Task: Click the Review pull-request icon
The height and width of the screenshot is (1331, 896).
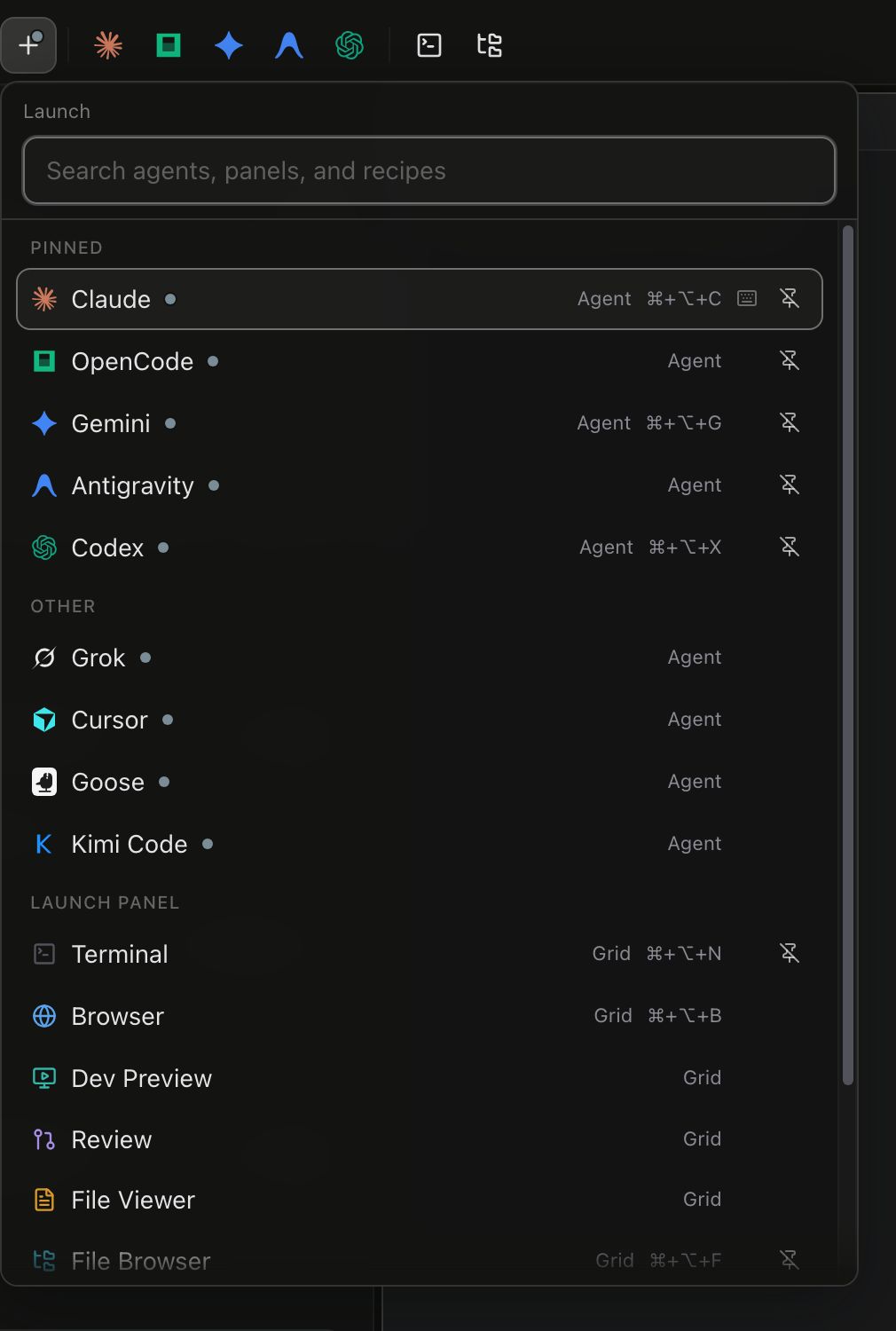Action: pyautogui.click(x=44, y=1139)
